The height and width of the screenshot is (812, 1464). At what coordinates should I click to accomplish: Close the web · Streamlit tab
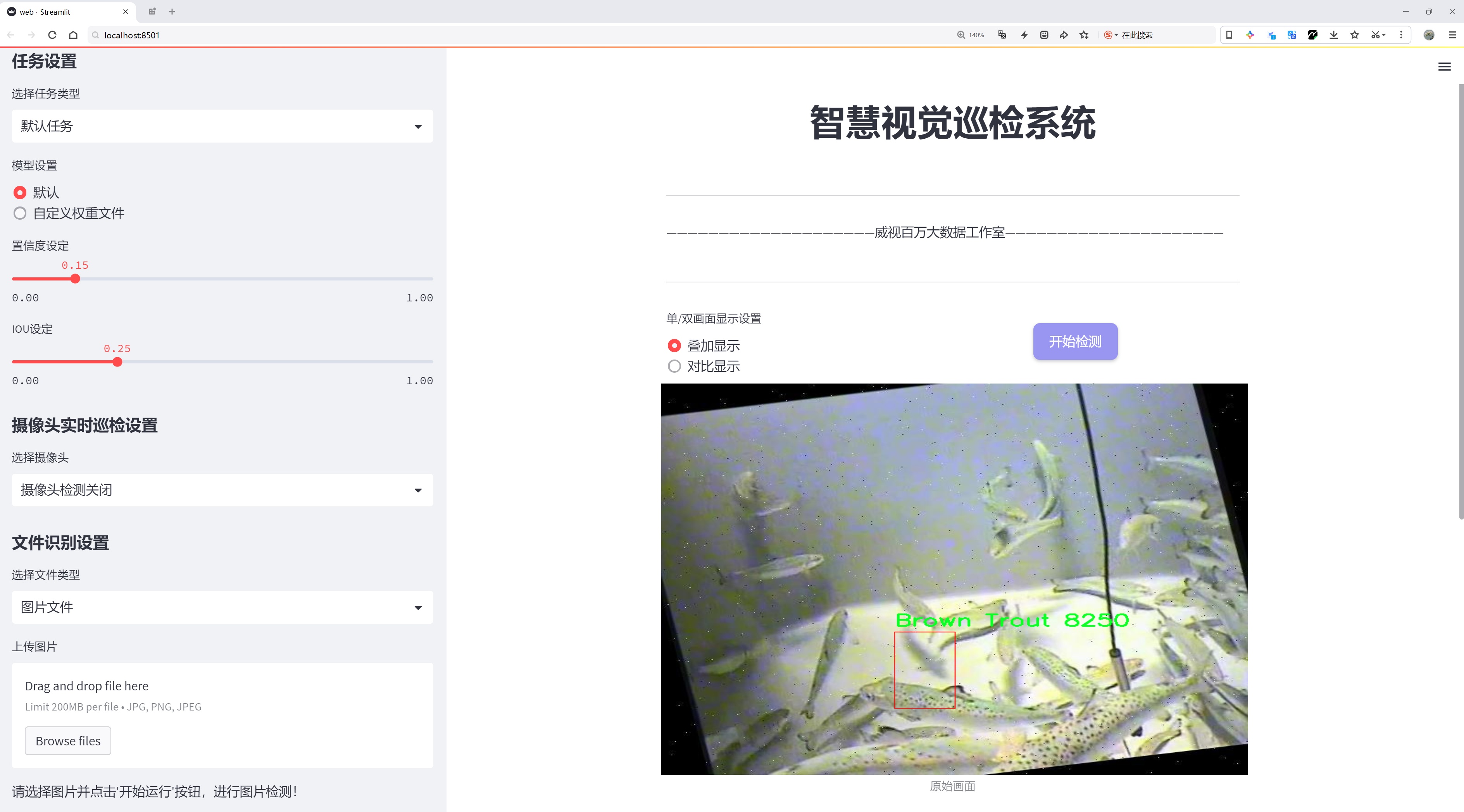tap(126, 11)
